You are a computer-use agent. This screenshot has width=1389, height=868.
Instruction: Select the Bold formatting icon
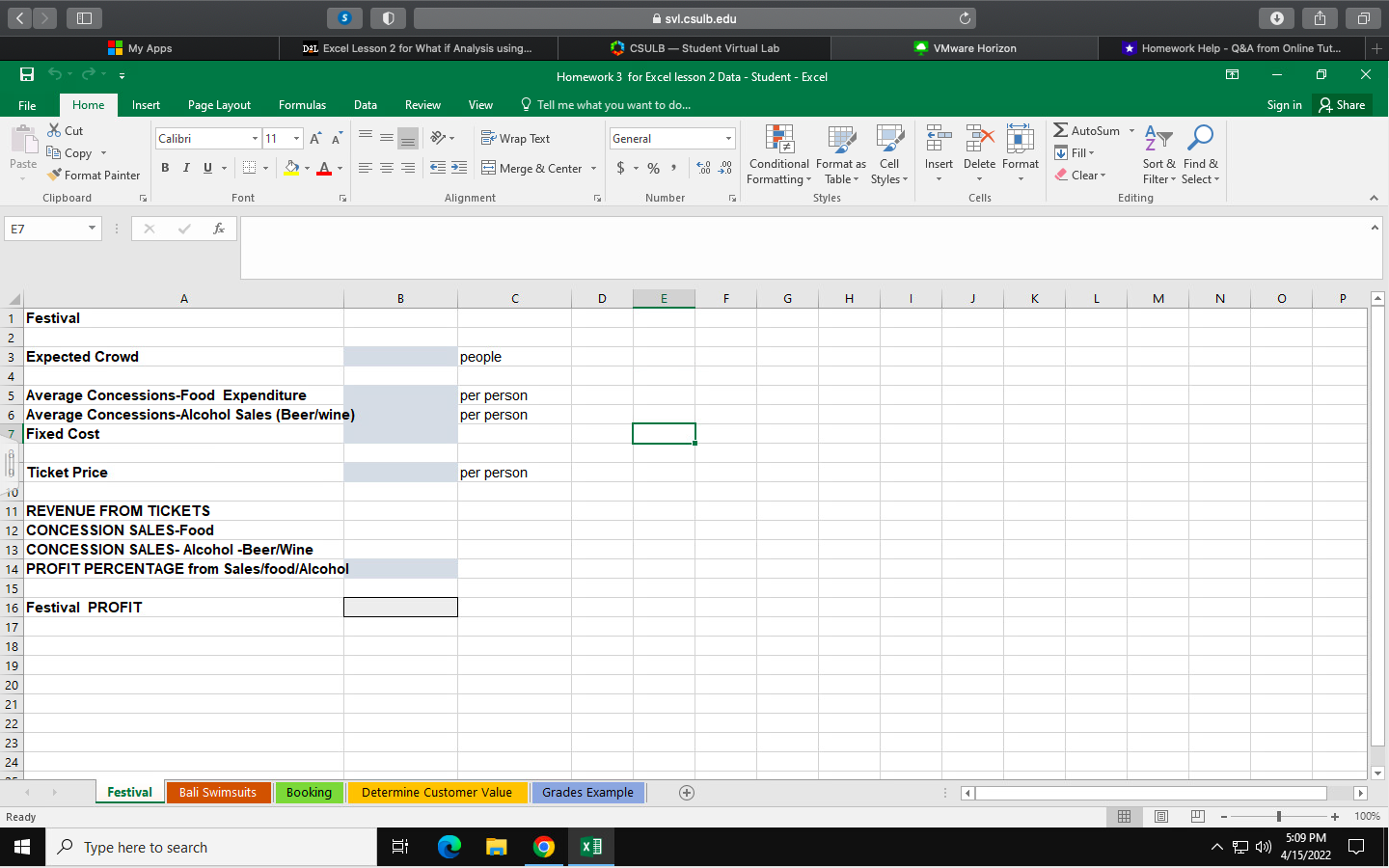[x=165, y=167]
